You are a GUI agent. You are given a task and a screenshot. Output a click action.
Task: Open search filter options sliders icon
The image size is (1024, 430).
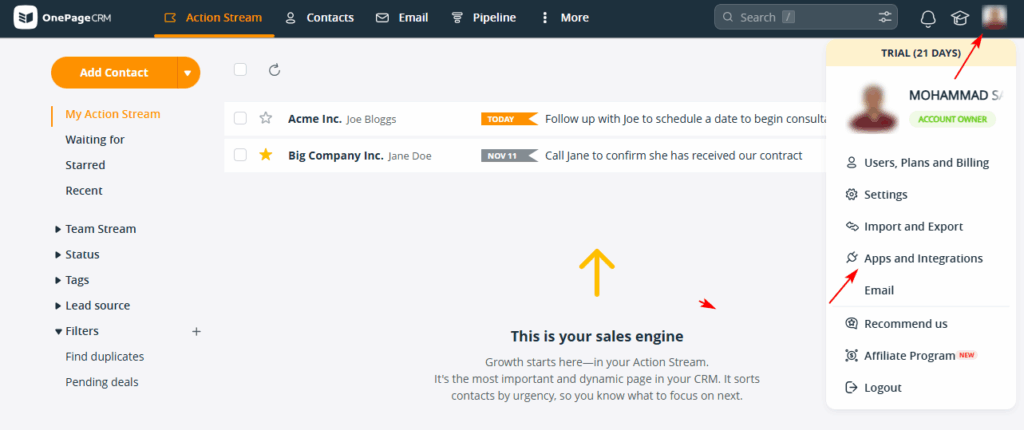pos(885,18)
